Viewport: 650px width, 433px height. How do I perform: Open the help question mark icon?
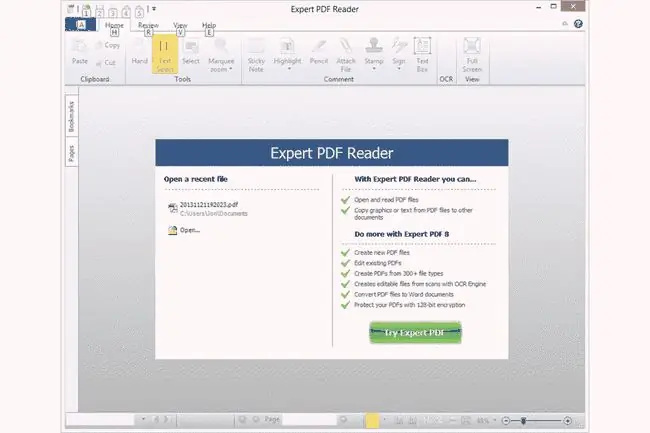click(578, 24)
